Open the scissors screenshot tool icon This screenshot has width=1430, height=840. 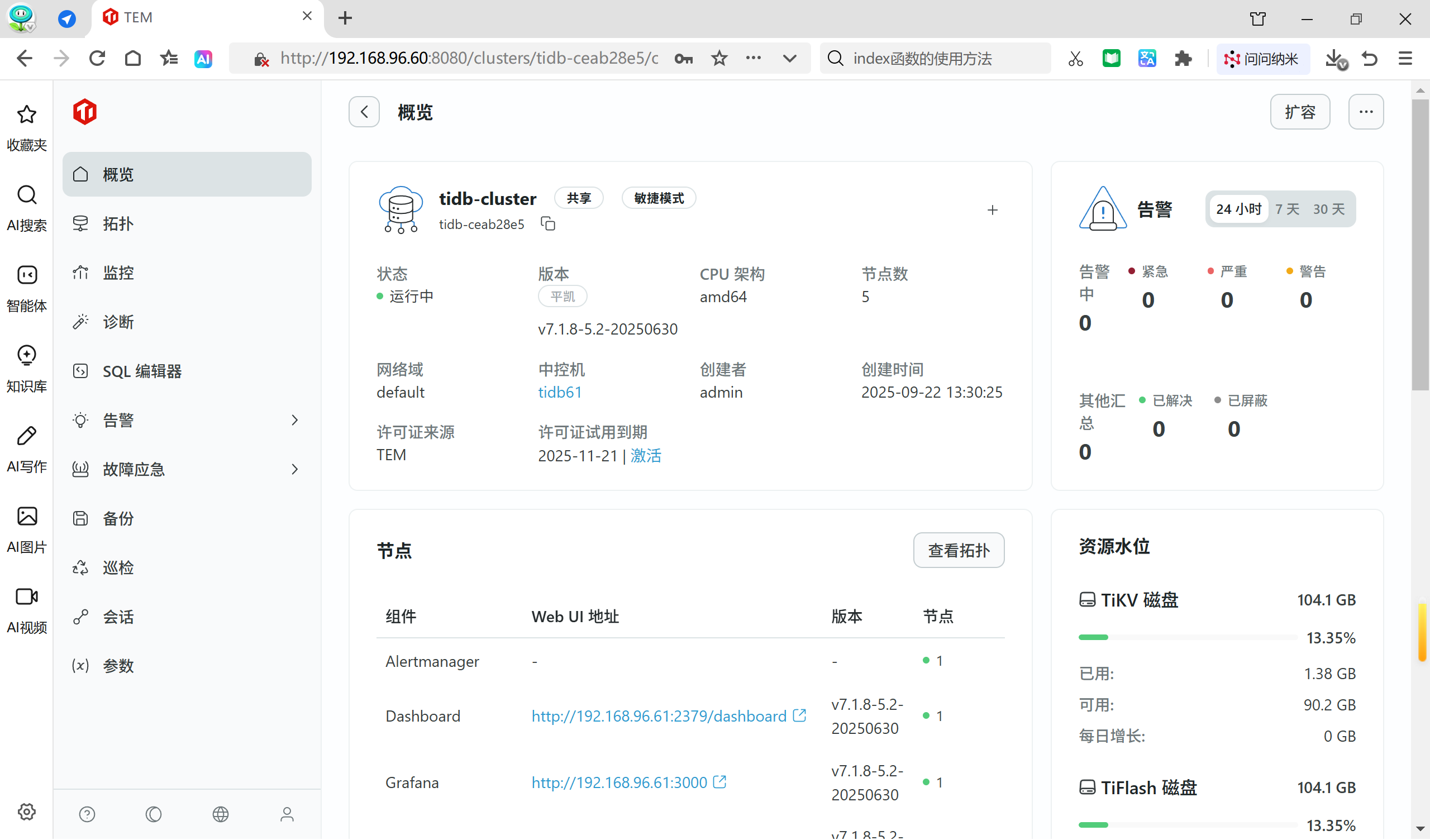click(1076, 59)
